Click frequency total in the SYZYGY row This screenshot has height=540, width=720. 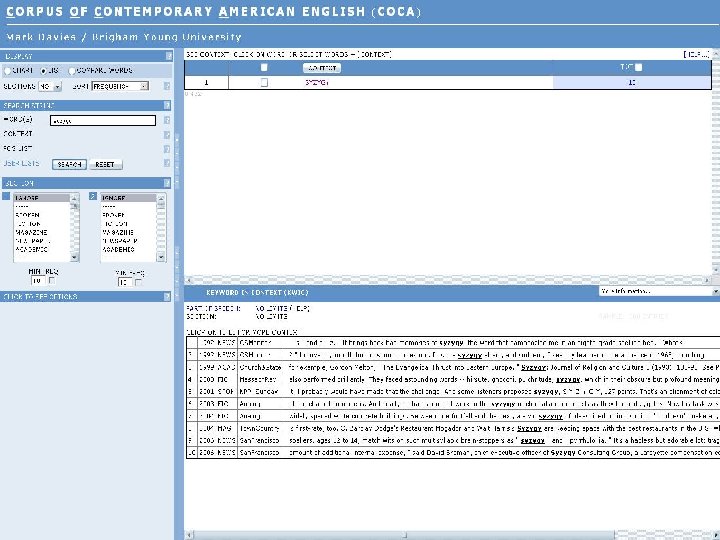pos(632,83)
